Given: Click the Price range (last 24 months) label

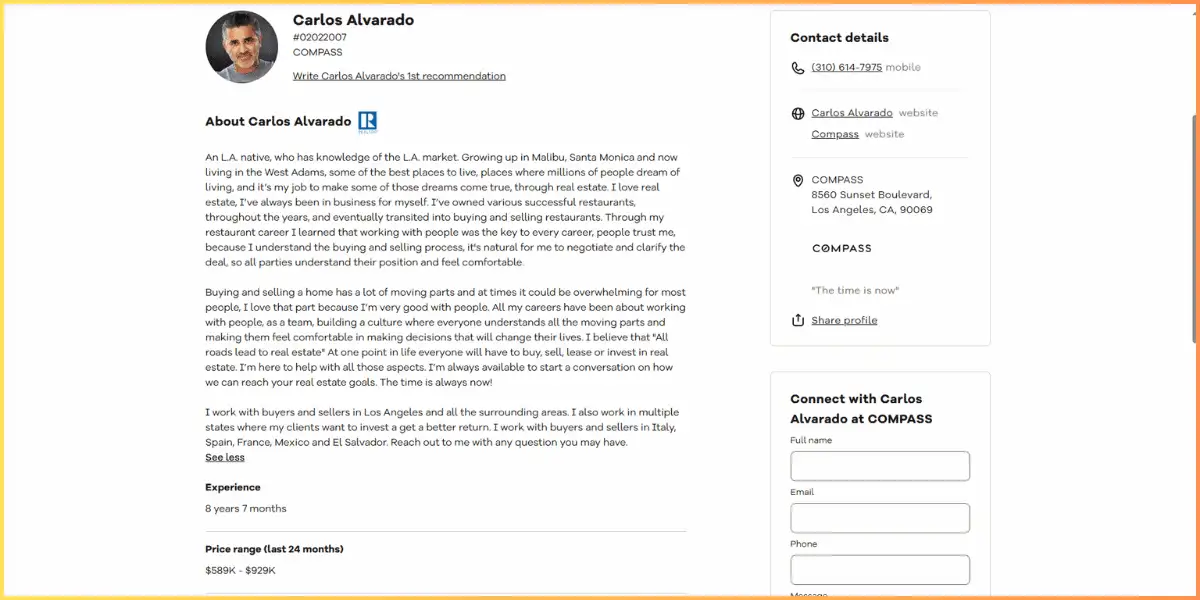Looking at the screenshot, I should tap(274, 549).
